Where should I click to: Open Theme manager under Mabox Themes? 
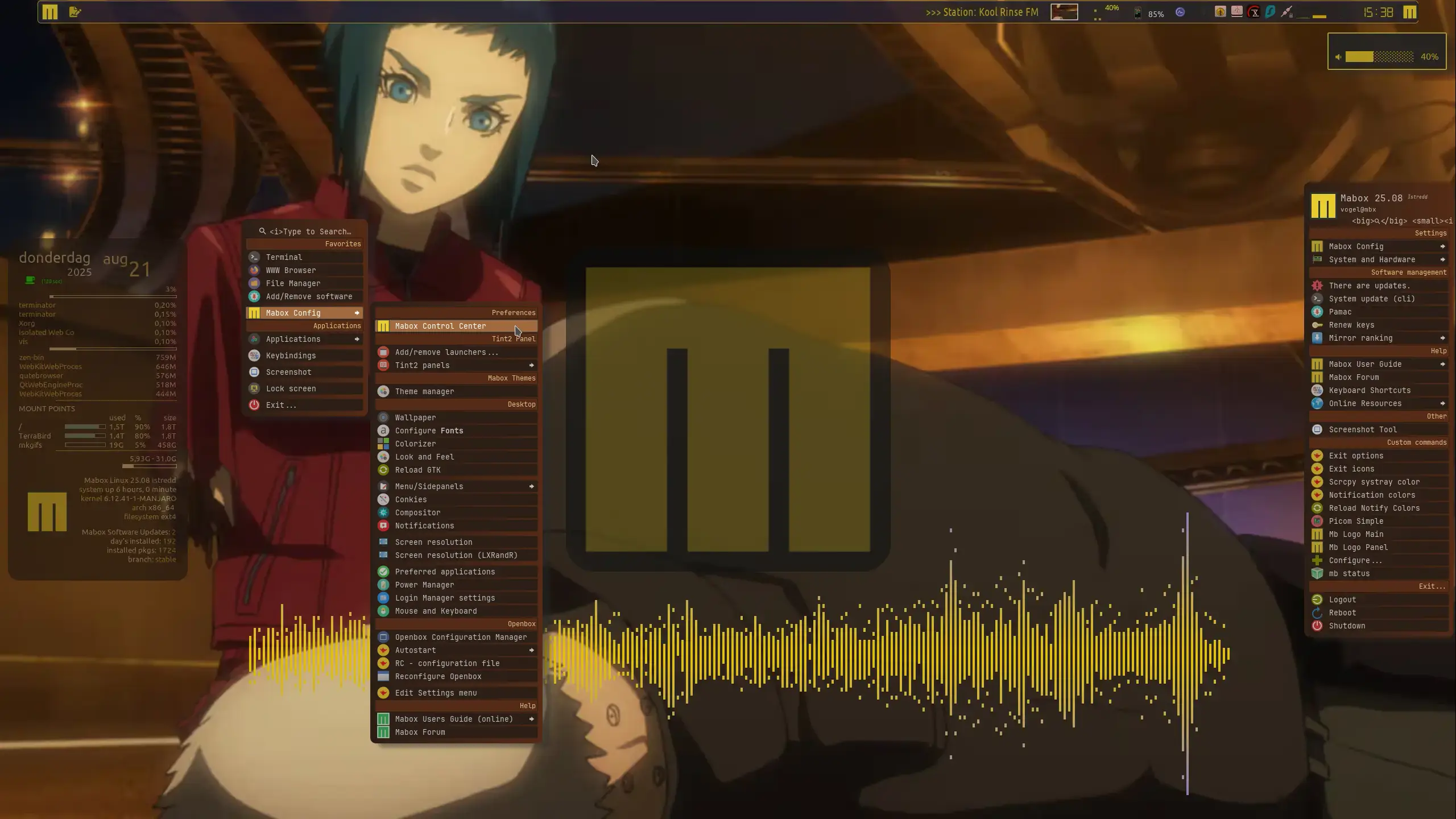coord(424,391)
